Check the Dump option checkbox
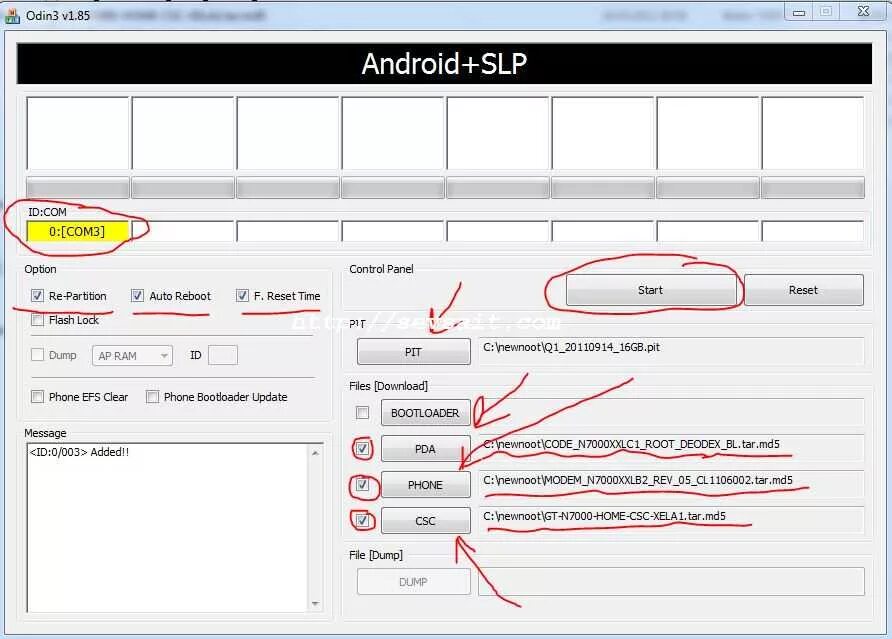 (37, 355)
